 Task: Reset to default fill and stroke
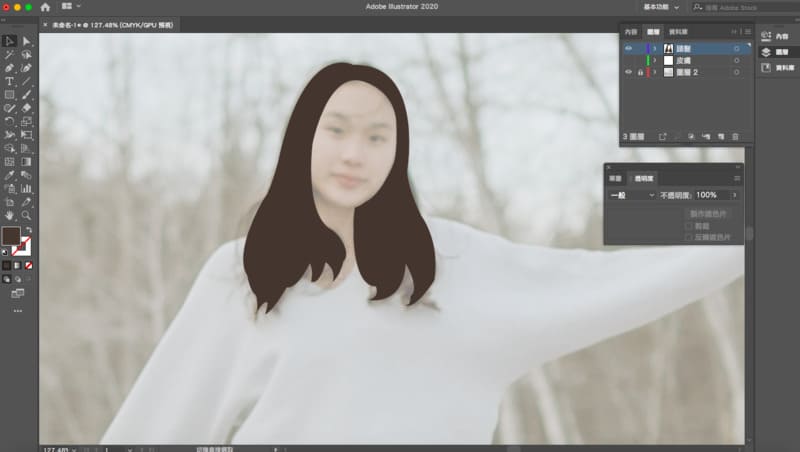click(x=5, y=252)
